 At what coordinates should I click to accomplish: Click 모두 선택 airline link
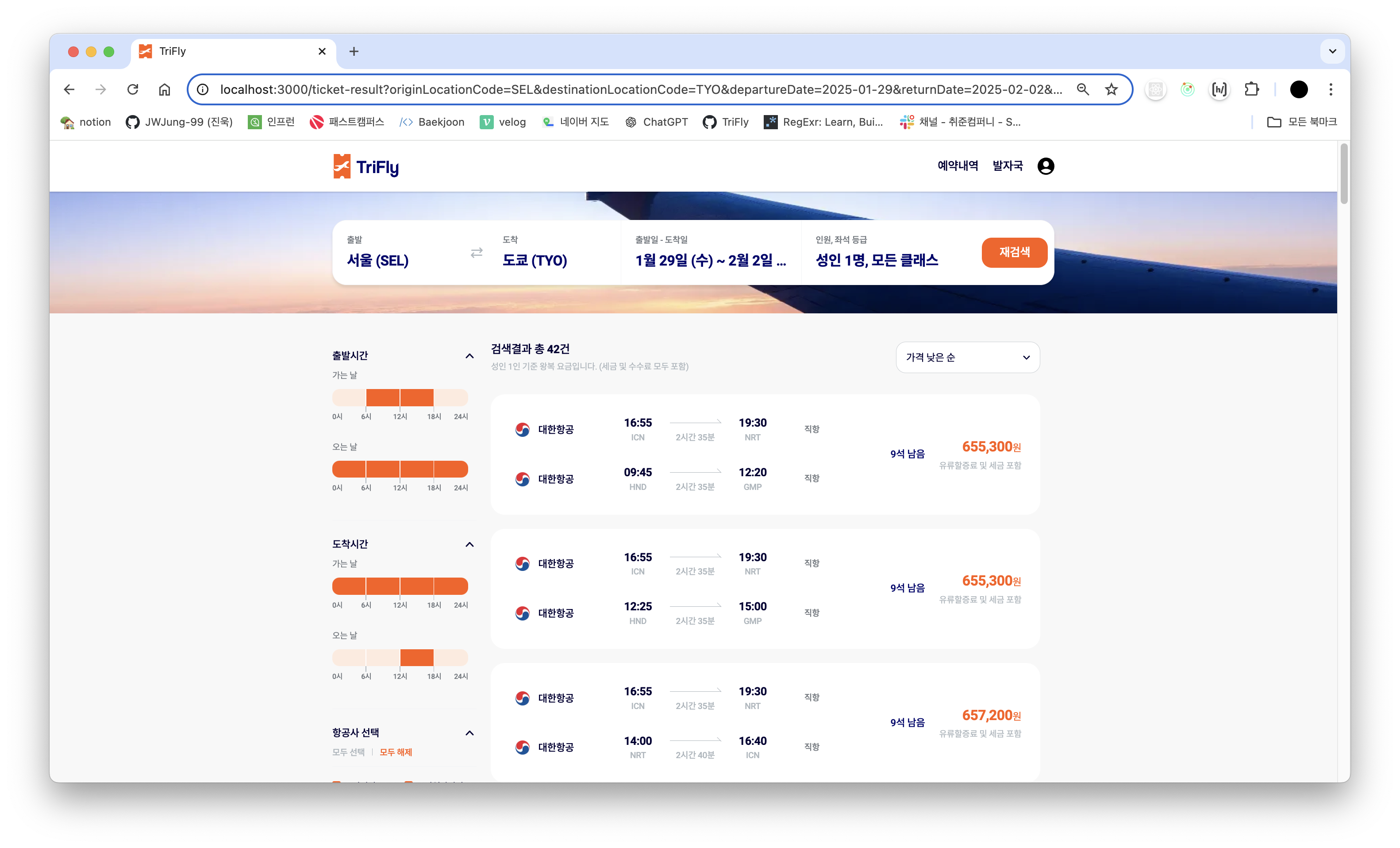[x=348, y=752]
